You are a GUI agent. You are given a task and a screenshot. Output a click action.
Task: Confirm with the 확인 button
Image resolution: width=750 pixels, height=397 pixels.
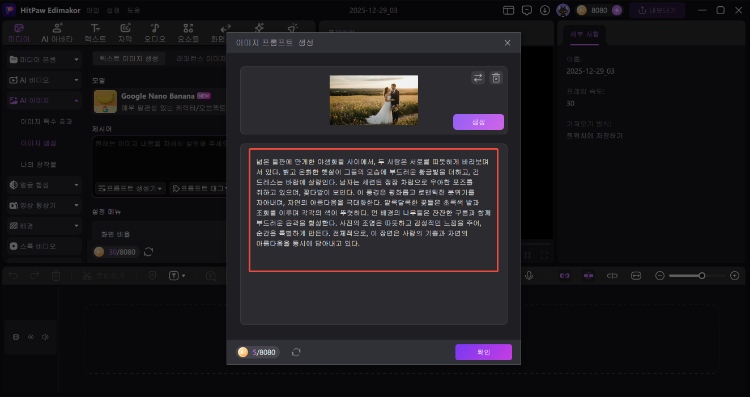click(483, 352)
